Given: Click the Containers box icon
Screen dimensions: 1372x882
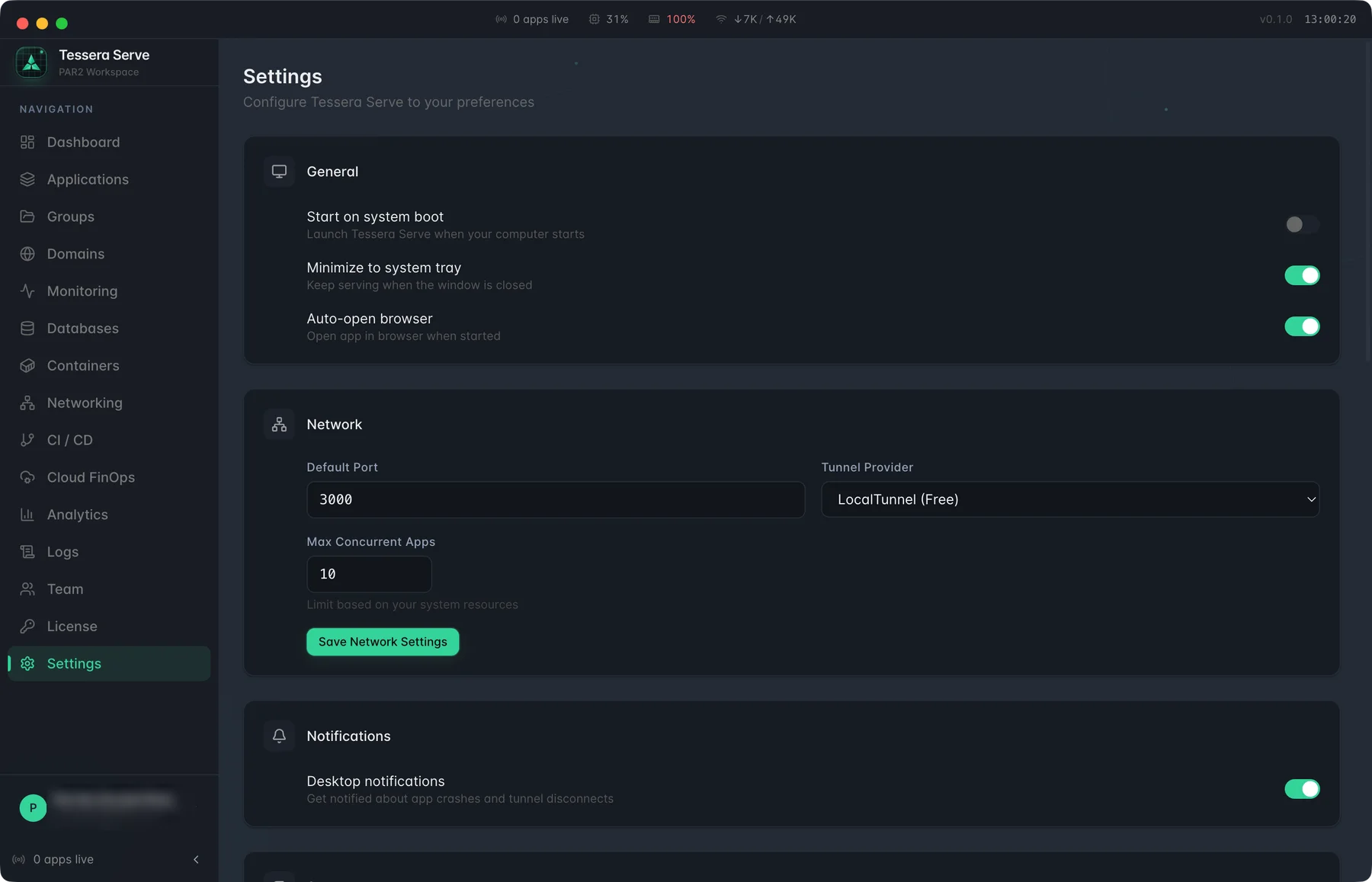Looking at the screenshot, I should 27,366.
